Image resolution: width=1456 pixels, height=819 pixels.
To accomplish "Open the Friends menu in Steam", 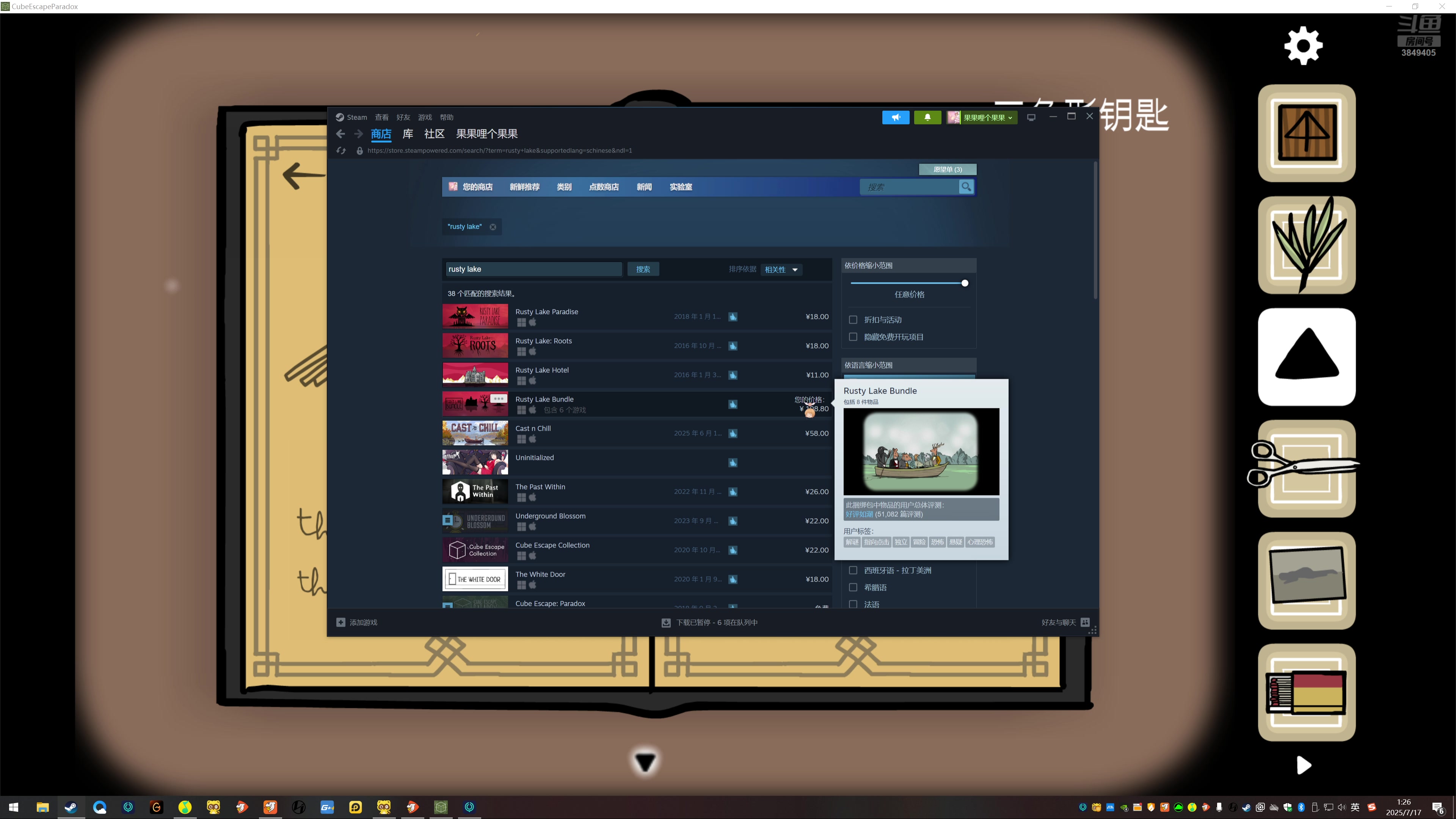I will tap(403, 118).
